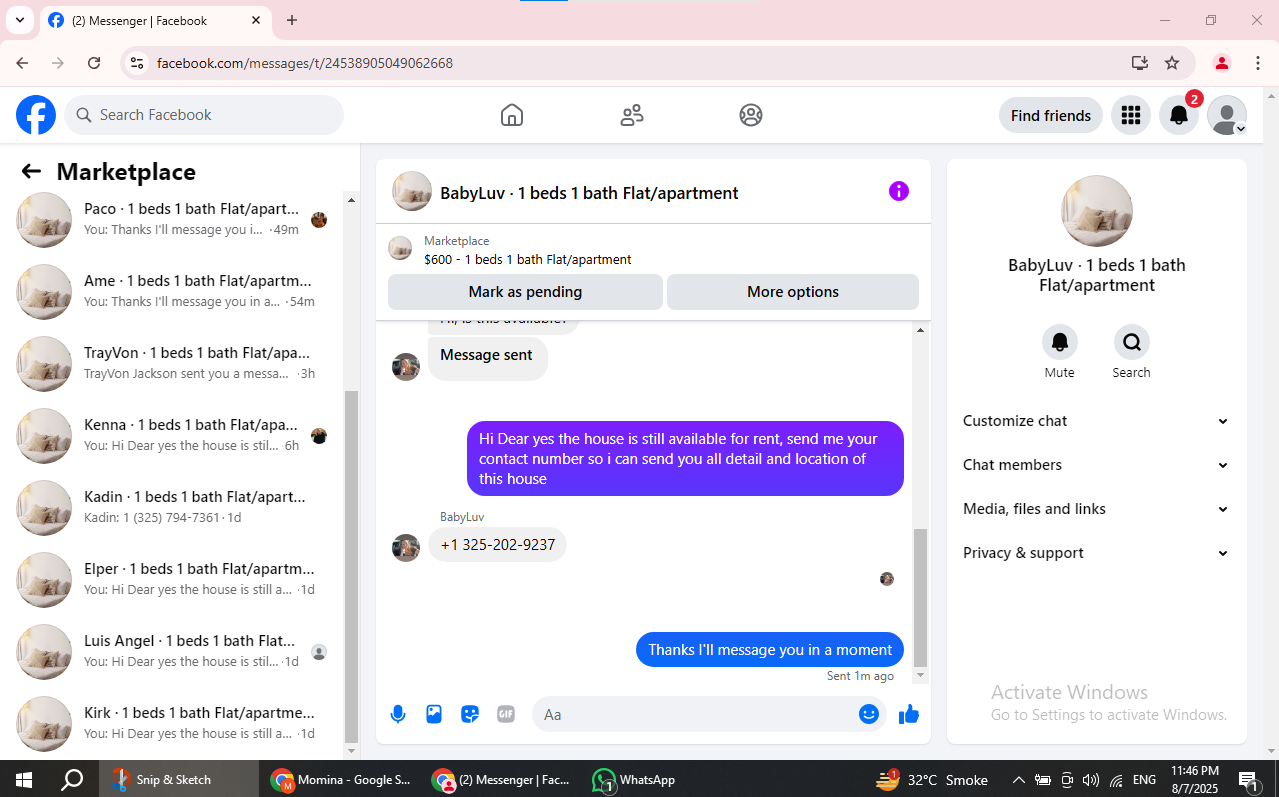Open Chrome three-dot menu

[x=1258, y=63]
